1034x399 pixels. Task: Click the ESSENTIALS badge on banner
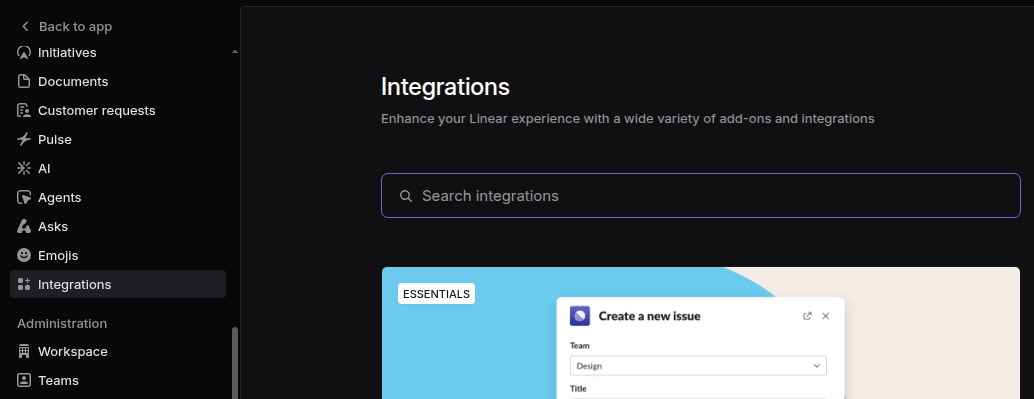[436, 293]
